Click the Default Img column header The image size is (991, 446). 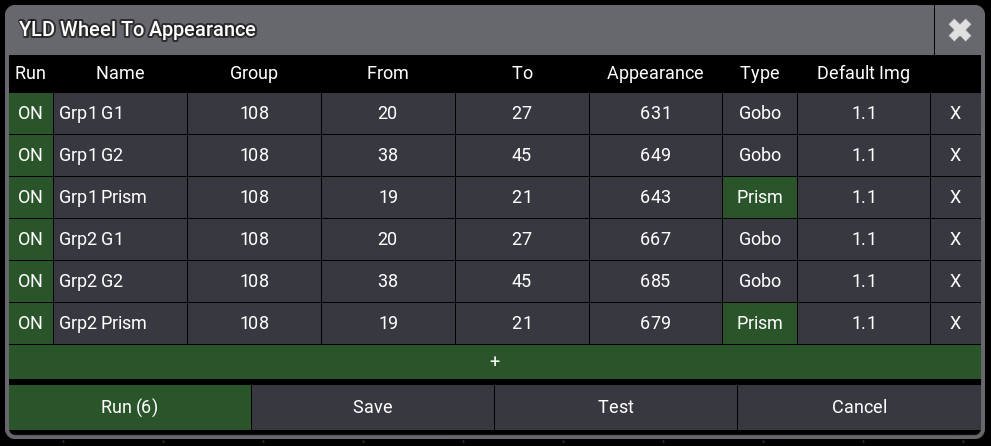(863, 73)
